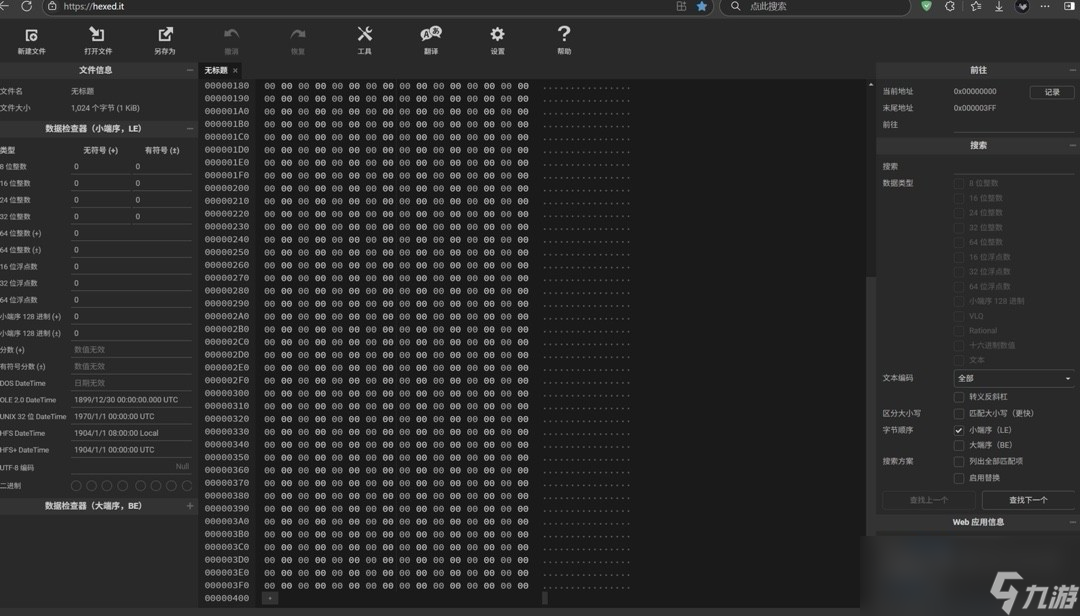
Task: Enable the 启用替换 checkbox
Action: tap(959, 478)
